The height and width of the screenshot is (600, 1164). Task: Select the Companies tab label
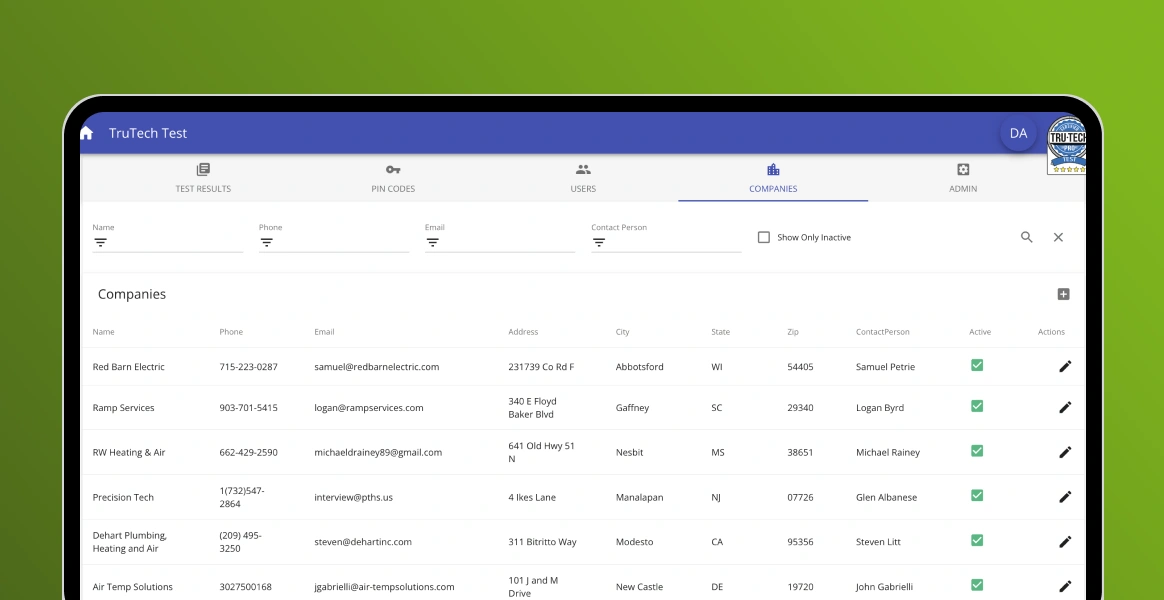(x=774, y=189)
